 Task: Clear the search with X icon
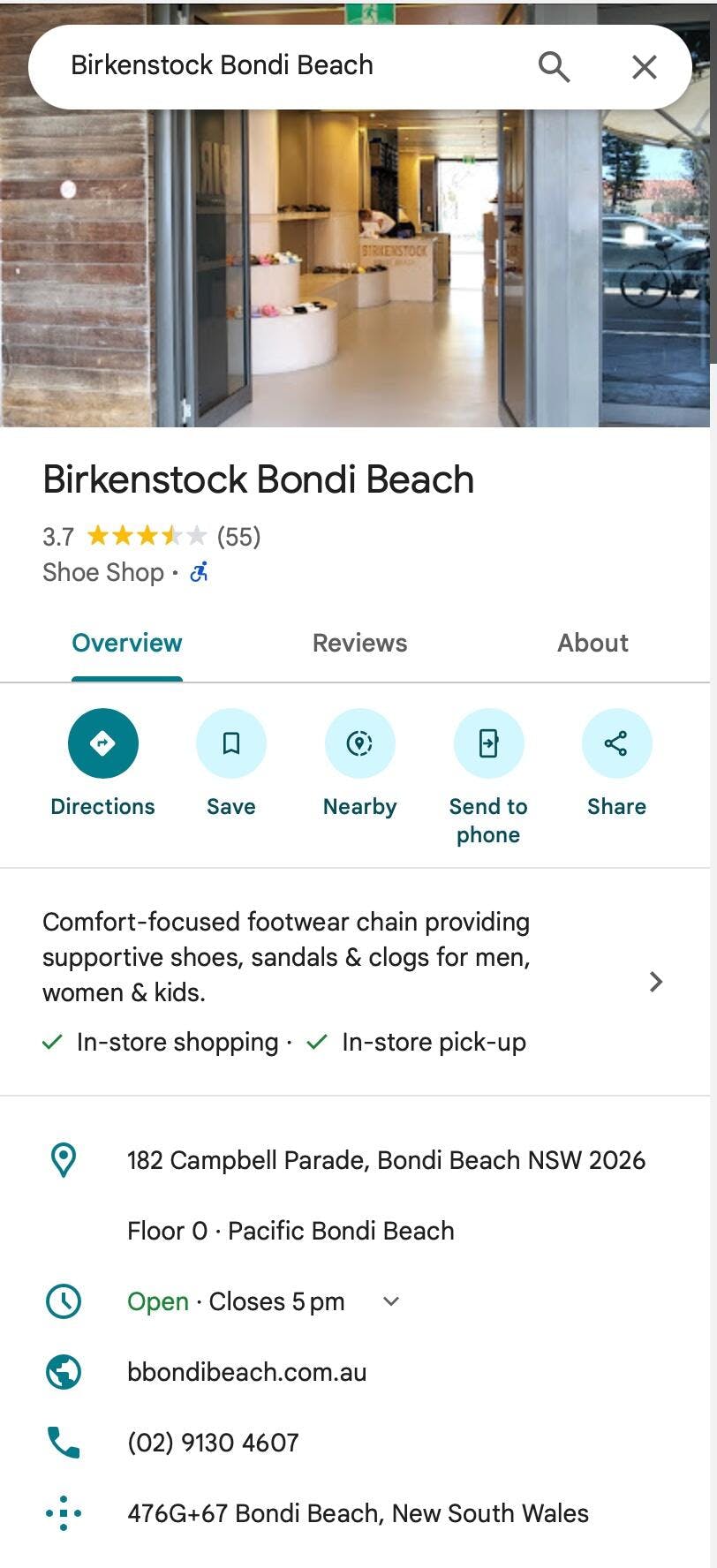645,66
